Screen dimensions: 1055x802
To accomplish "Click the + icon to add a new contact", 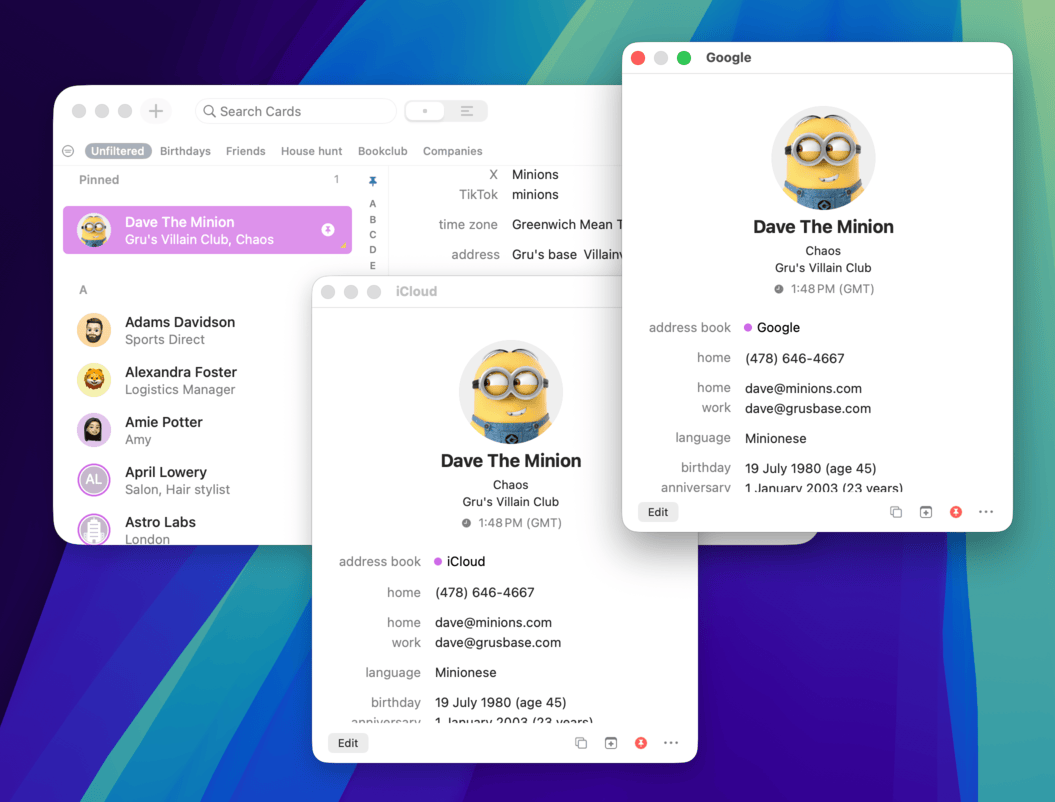I will [x=156, y=110].
